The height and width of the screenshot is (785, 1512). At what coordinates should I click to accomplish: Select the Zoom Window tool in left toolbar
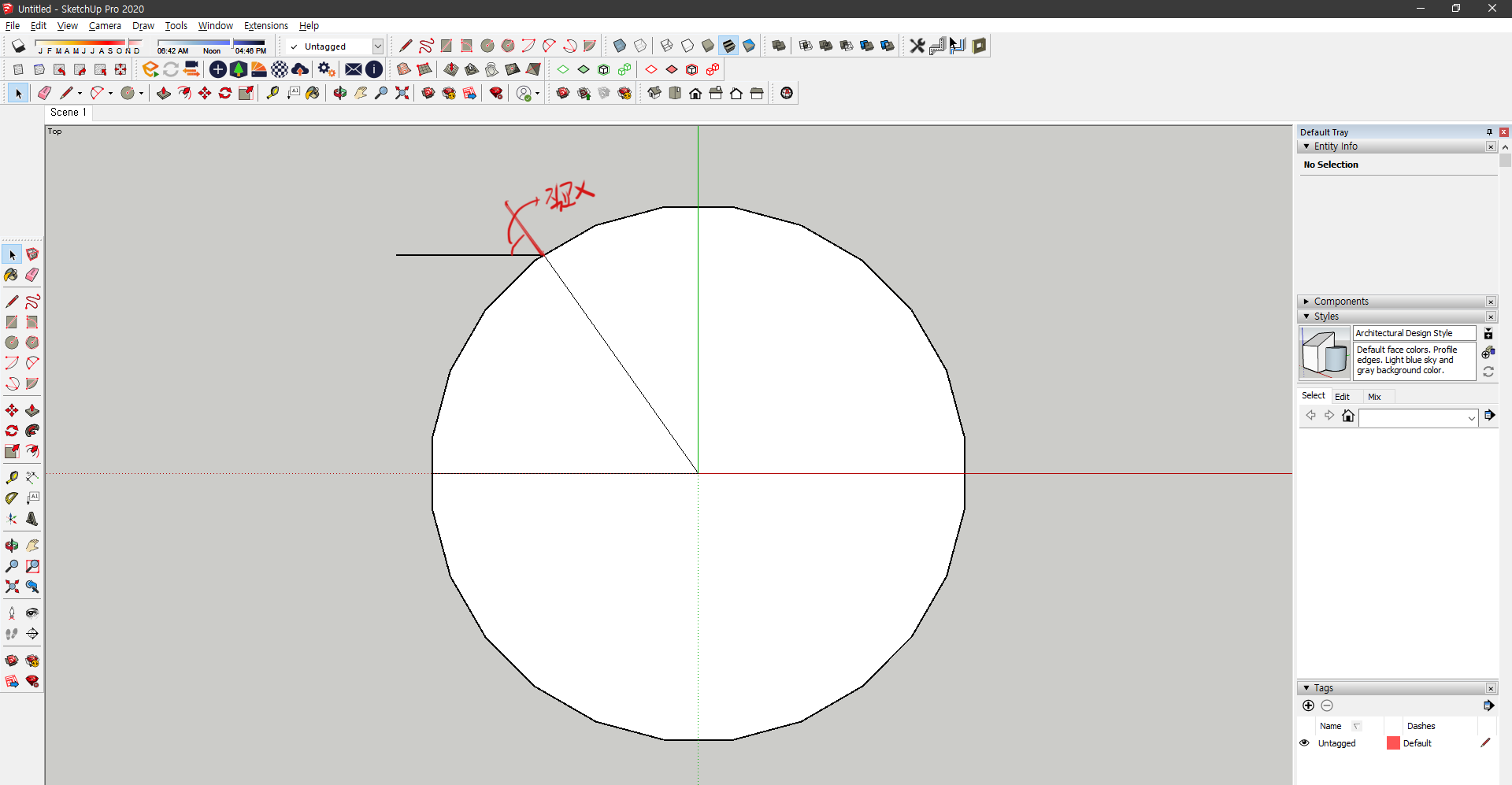(x=32, y=566)
